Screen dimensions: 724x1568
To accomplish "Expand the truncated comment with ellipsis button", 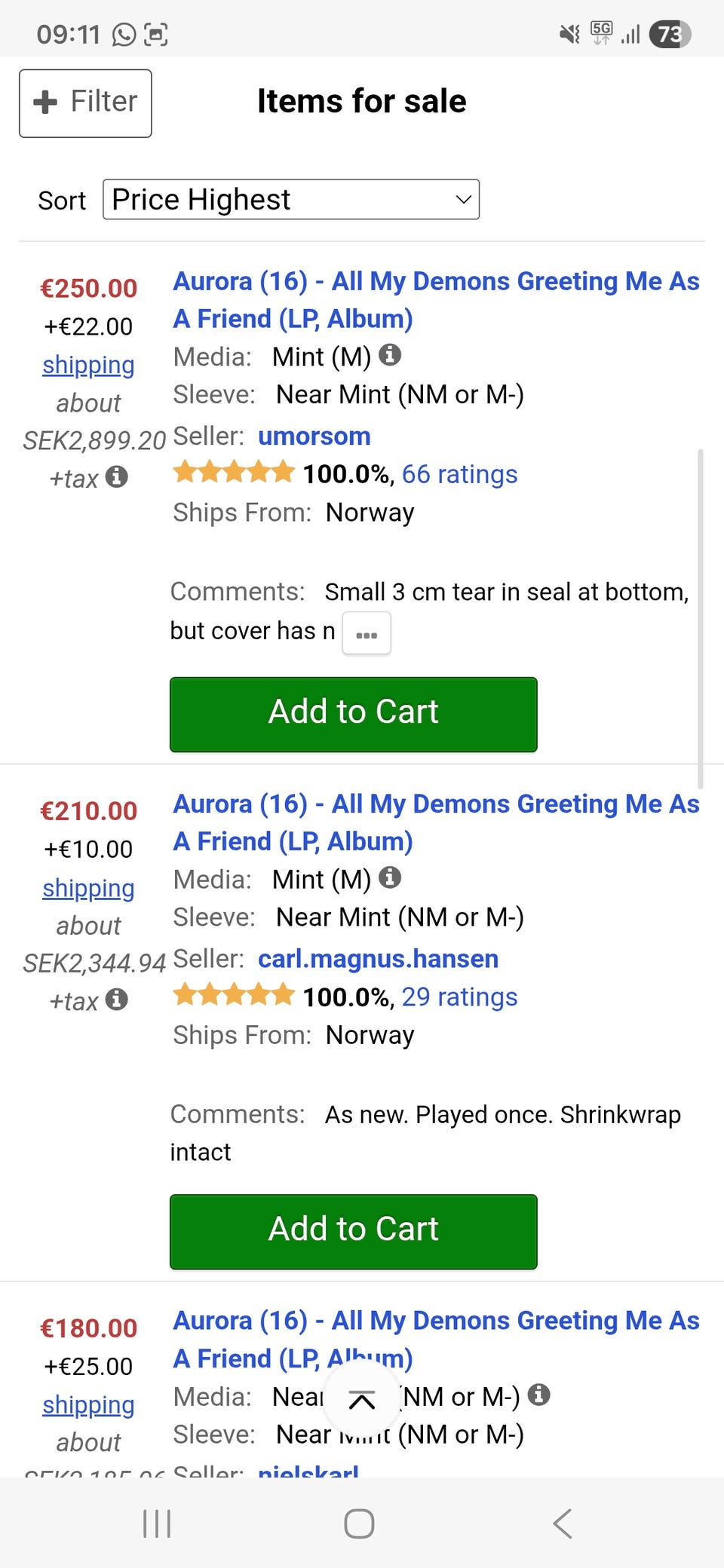I will click(367, 633).
